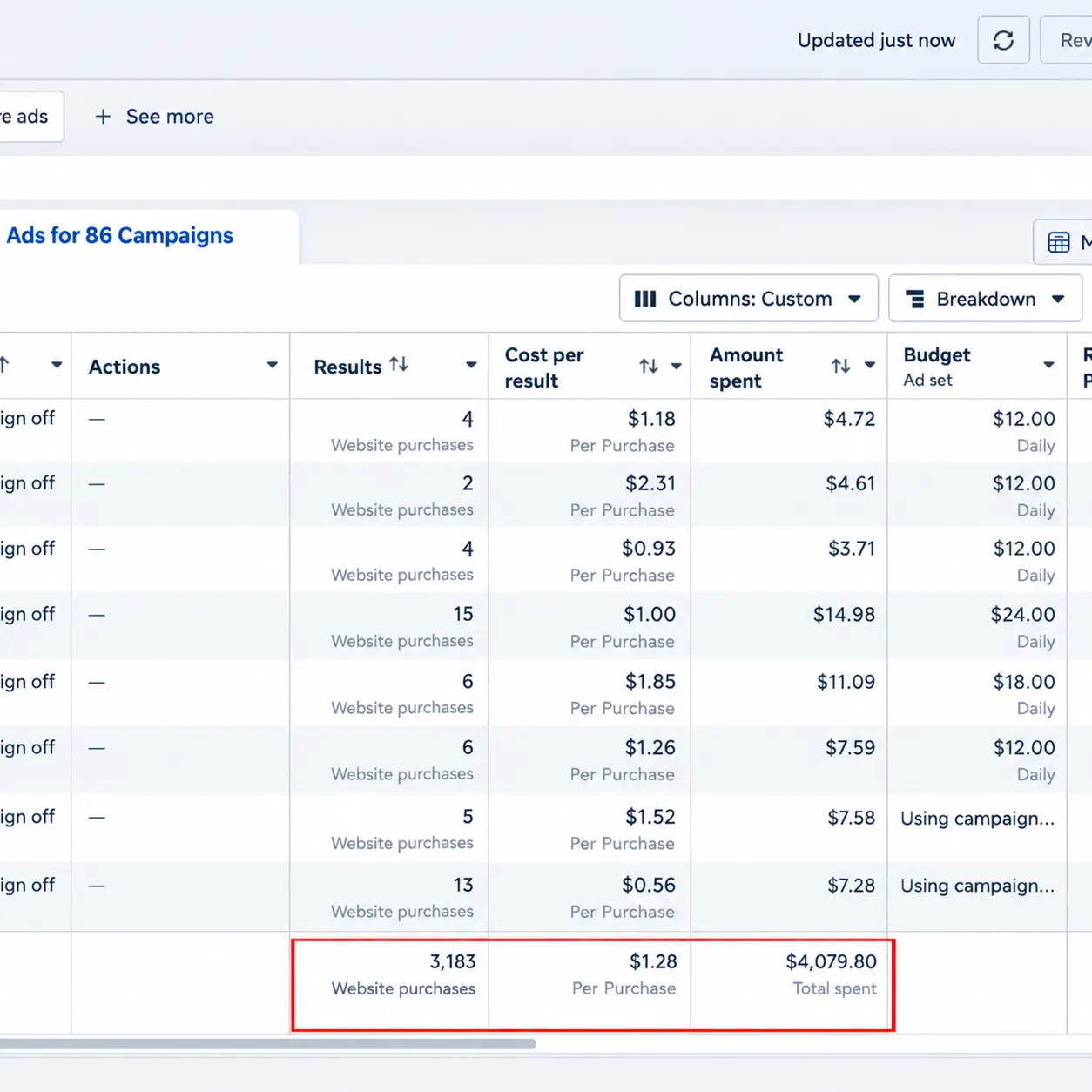Click the refresh icon beside Updated just now
This screenshot has width=1092, height=1092.
tap(1003, 40)
